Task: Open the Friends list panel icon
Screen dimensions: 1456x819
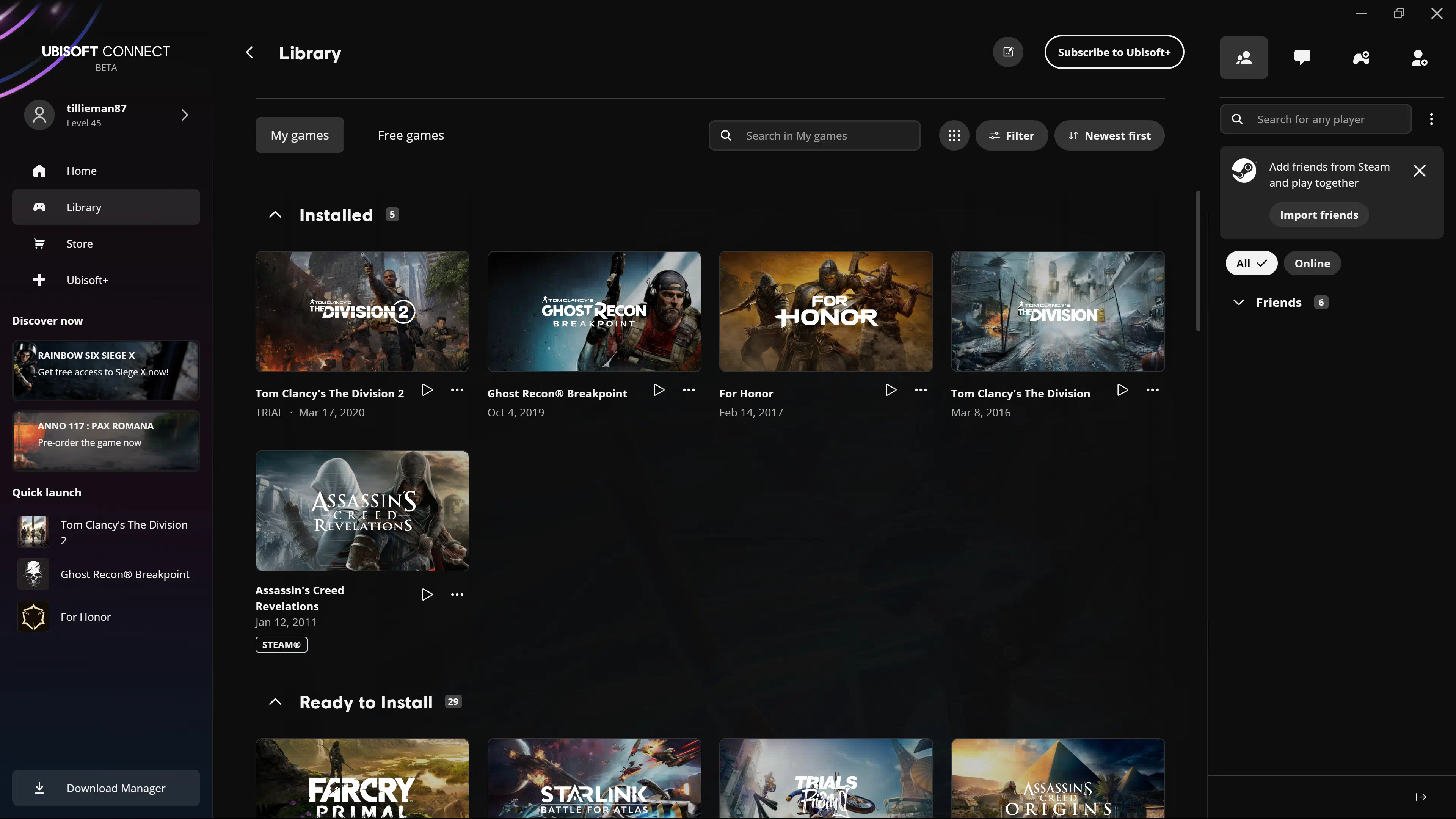Action: click(x=1244, y=58)
